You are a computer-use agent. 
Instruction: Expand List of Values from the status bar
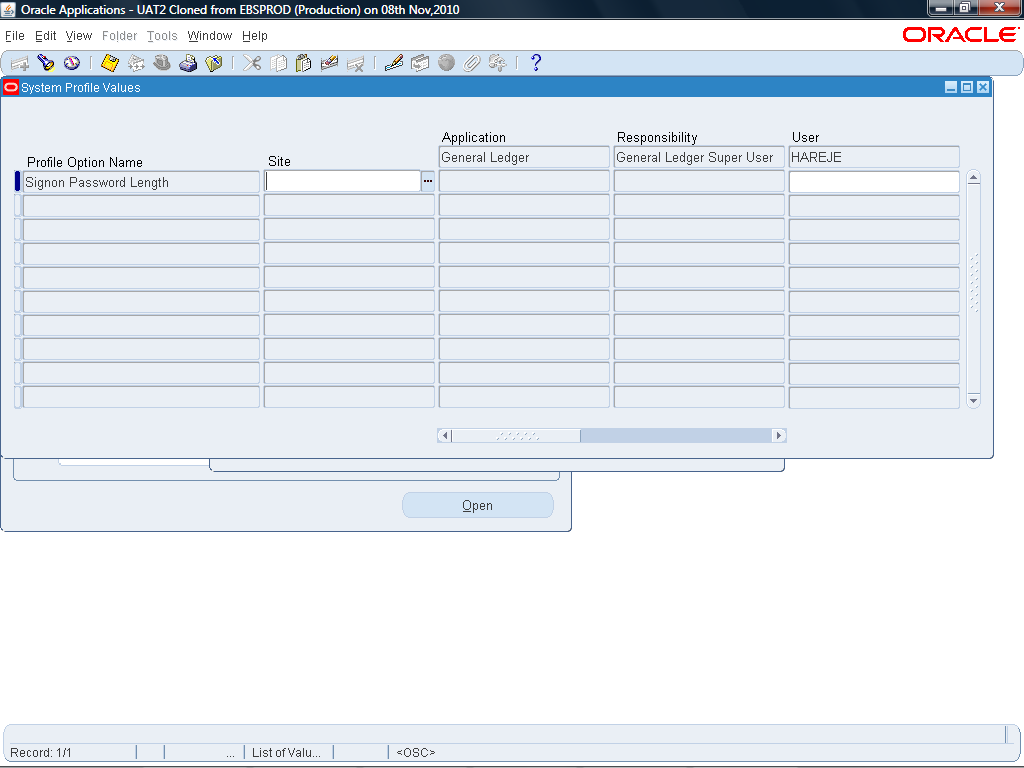(288, 752)
